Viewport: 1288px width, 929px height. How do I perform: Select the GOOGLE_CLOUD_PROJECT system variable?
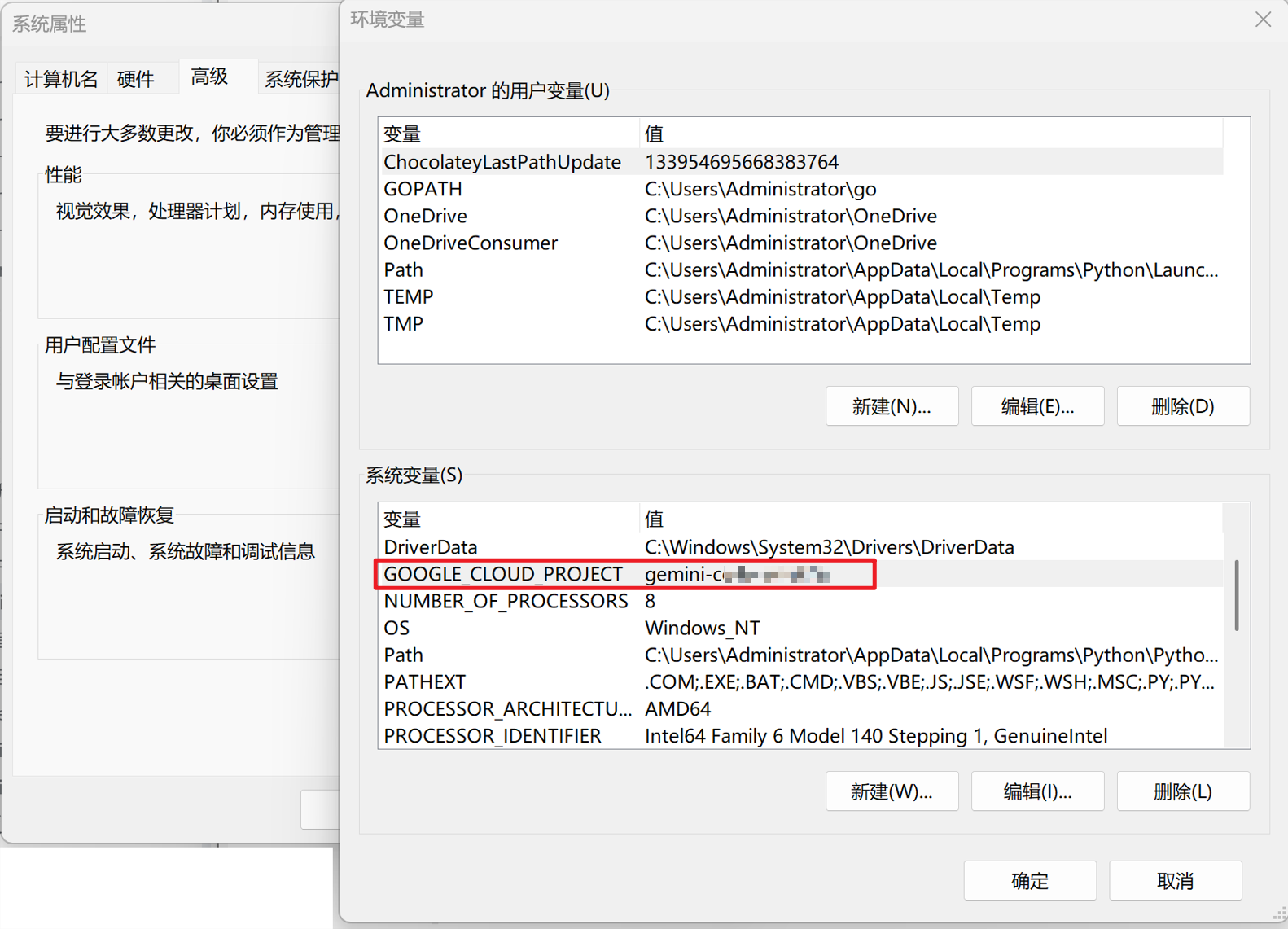(x=503, y=575)
